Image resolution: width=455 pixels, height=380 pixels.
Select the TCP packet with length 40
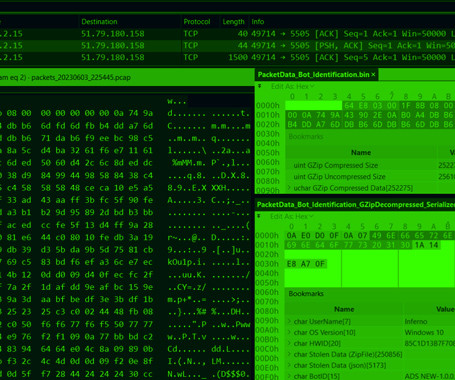click(x=227, y=34)
